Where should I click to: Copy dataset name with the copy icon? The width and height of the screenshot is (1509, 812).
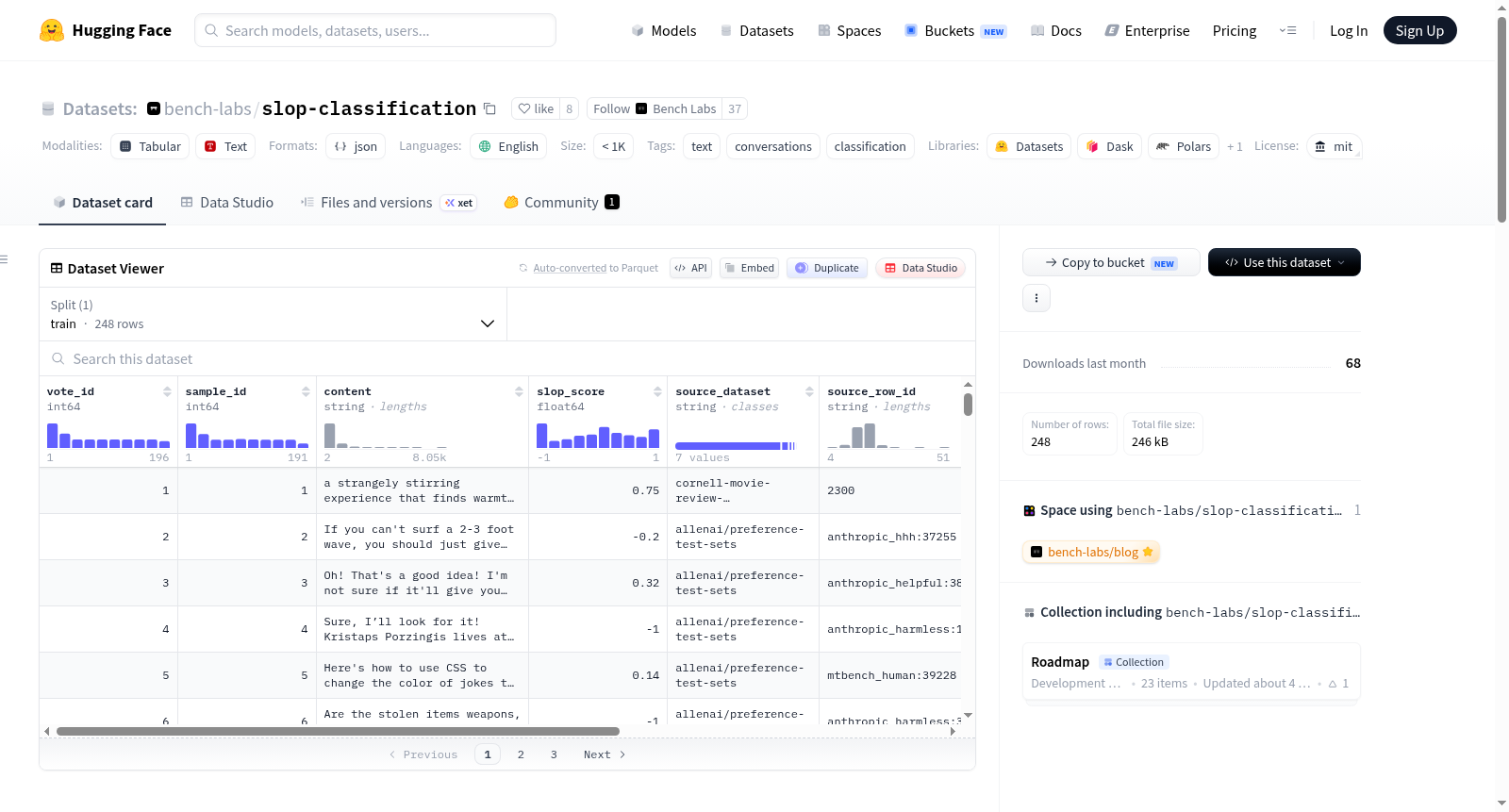click(489, 108)
